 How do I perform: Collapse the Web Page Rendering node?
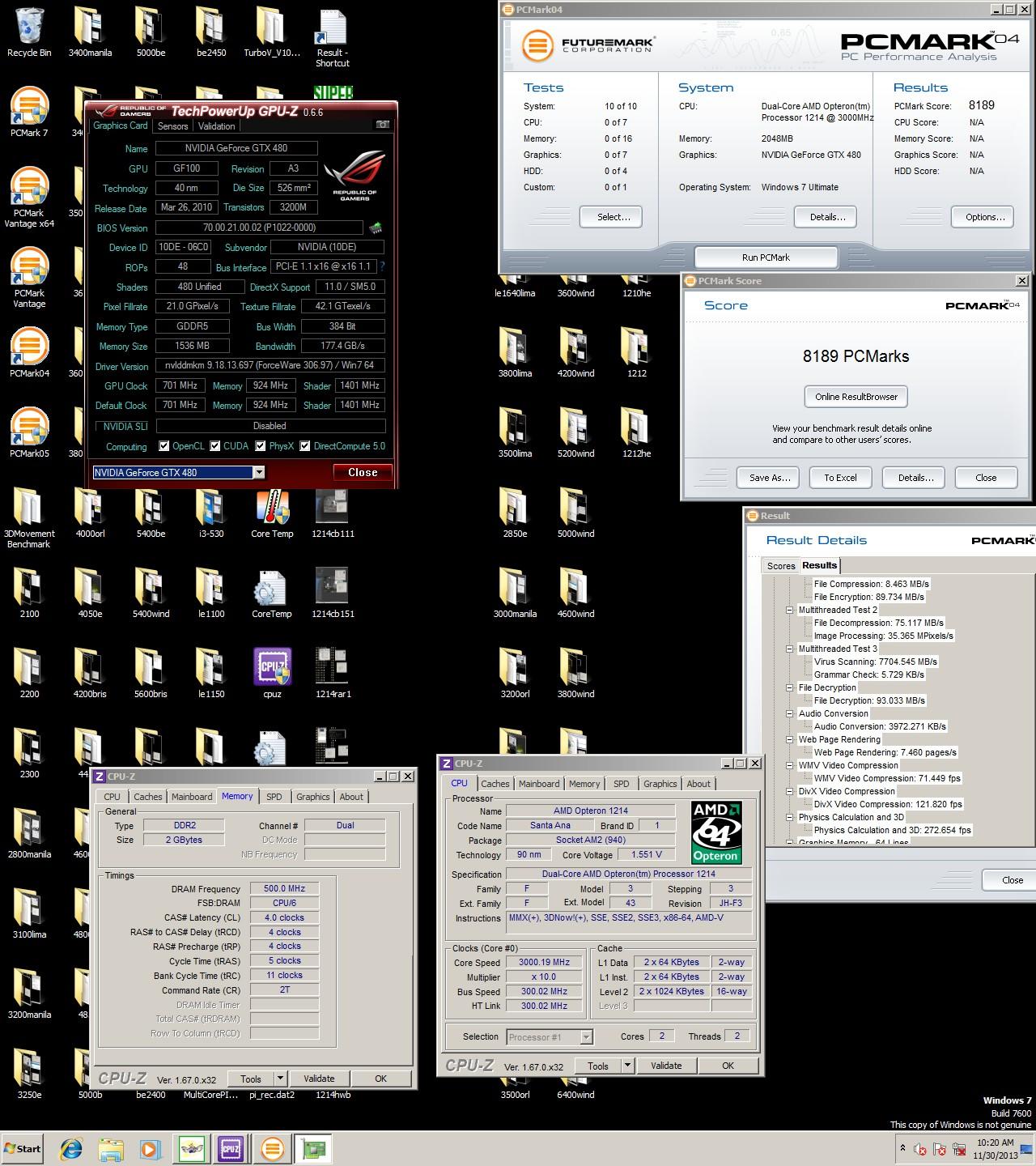pos(790,739)
